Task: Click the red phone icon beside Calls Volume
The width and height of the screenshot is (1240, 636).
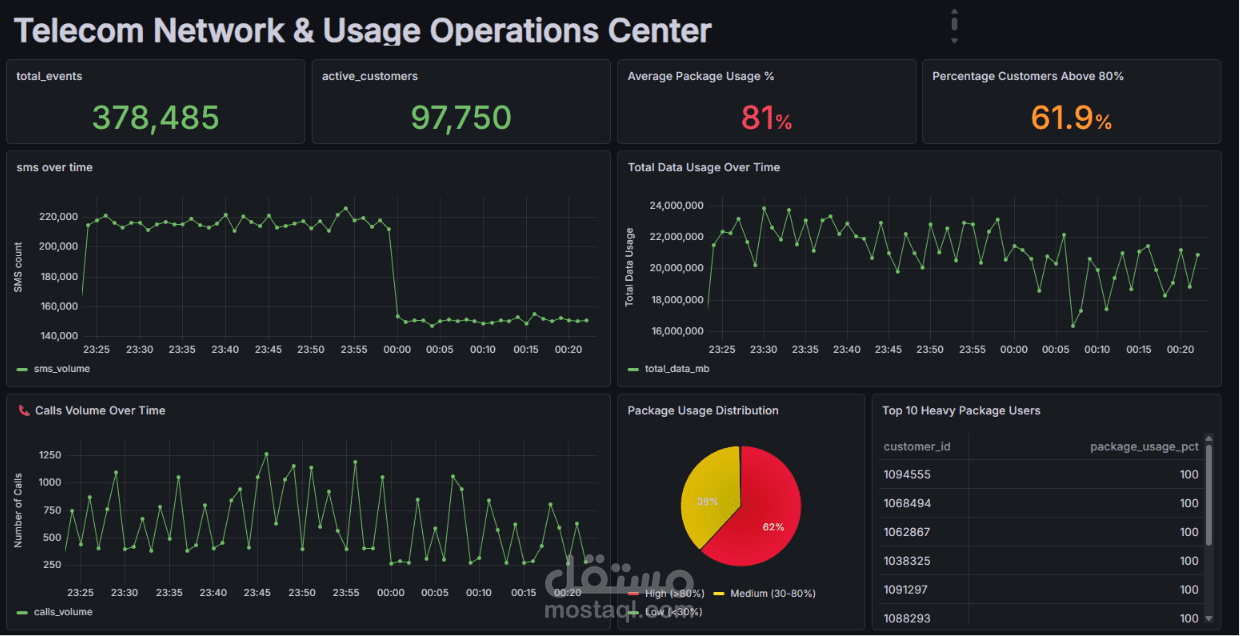Action: pos(24,411)
